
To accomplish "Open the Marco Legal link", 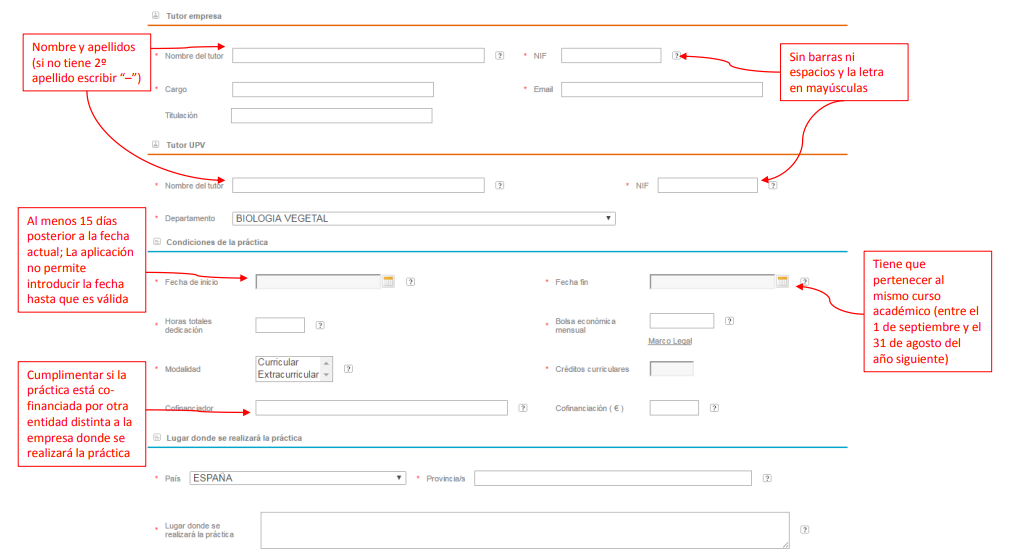I will (x=670, y=342).
